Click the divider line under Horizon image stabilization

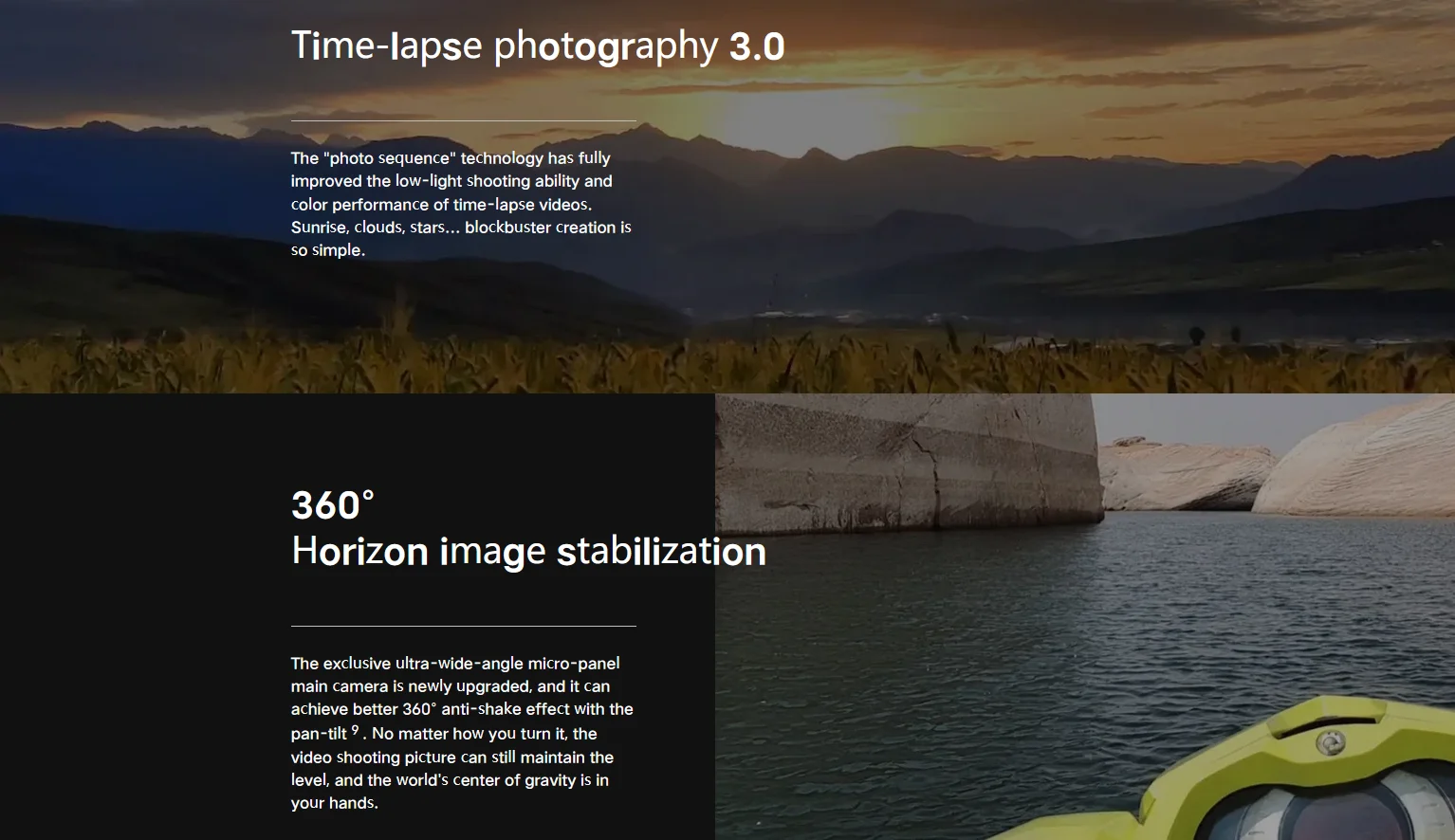(463, 626)
